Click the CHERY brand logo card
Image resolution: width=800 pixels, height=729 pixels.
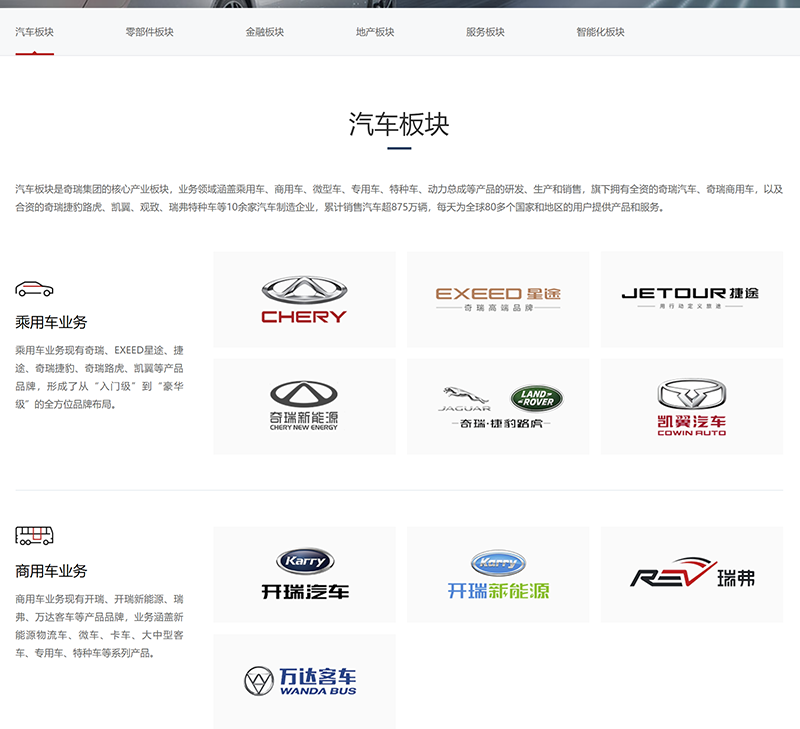(305, 299)
